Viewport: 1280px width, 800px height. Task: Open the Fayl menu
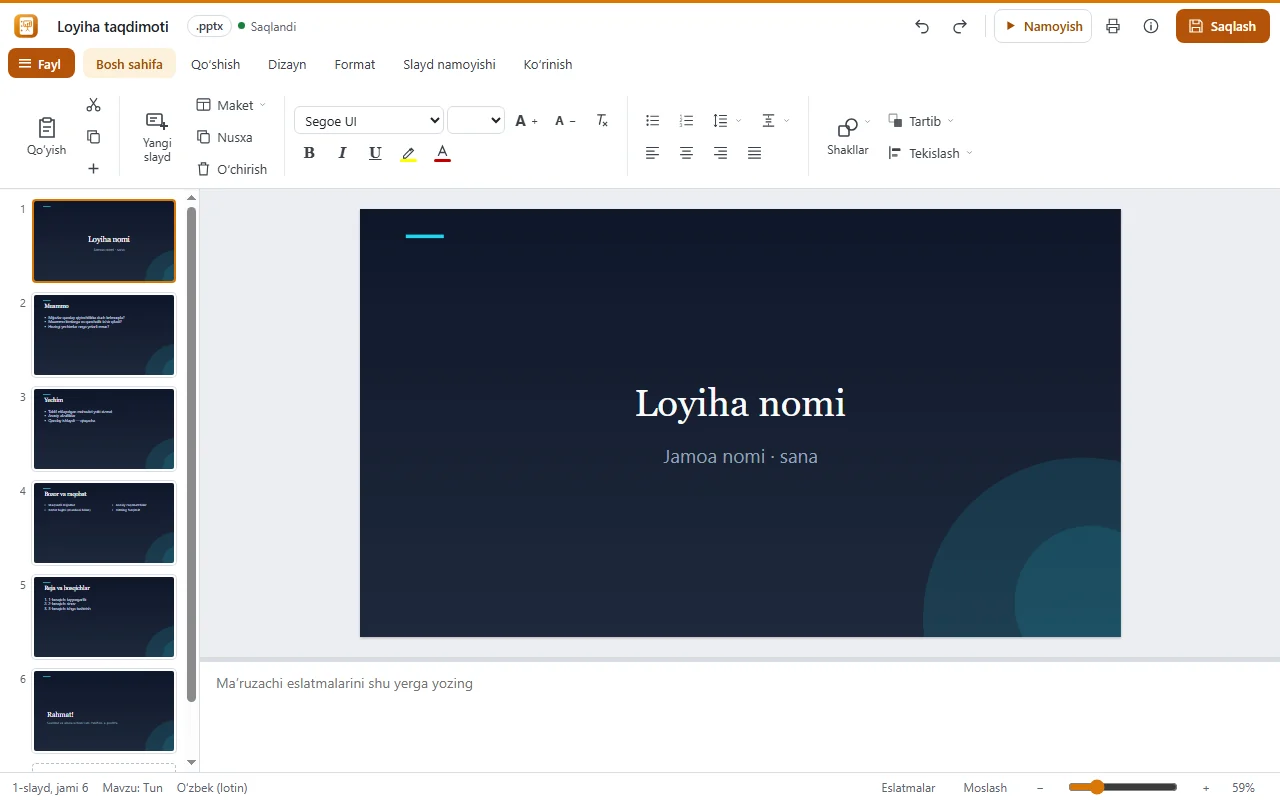pos(41,64)
